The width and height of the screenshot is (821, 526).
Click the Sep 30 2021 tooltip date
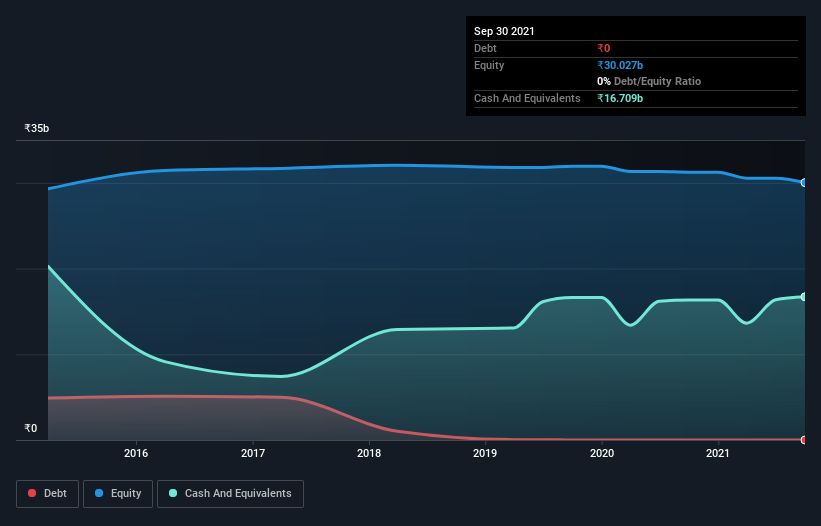pyautogui.click(x=504, y=31)
